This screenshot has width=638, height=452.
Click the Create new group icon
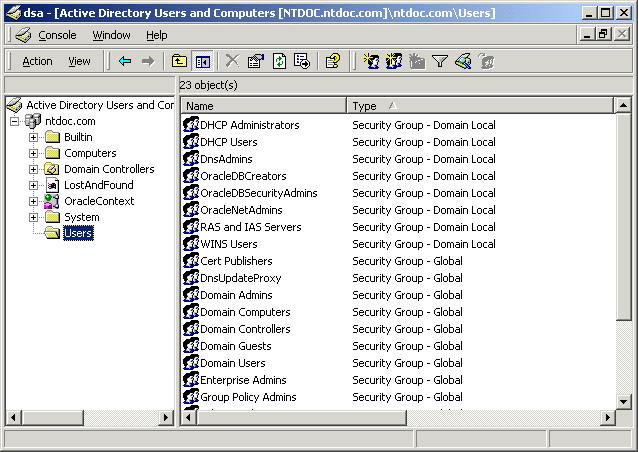click(394, 61)
